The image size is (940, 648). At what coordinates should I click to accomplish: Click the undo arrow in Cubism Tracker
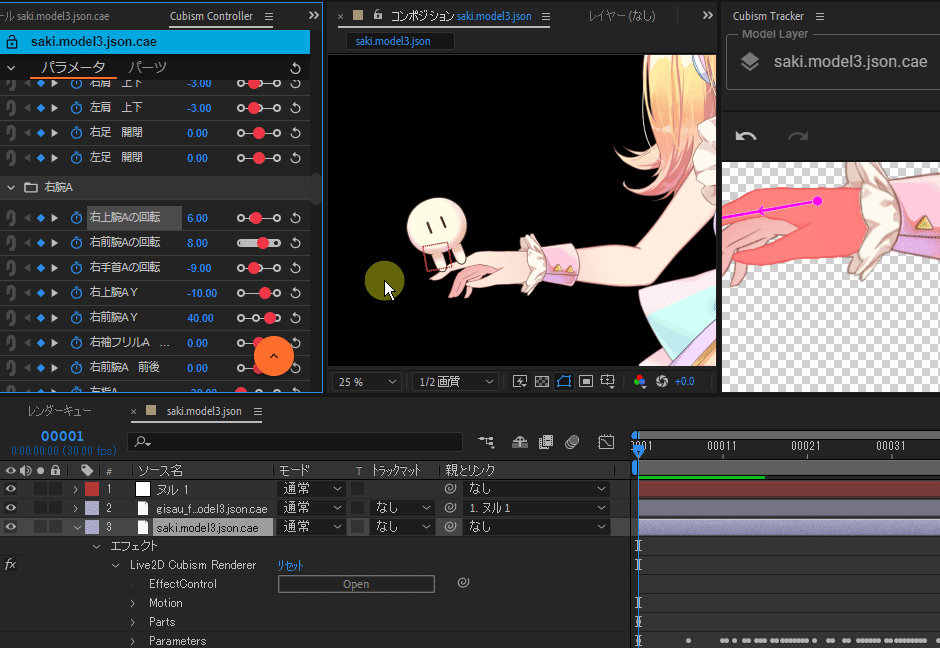(746, 137)
